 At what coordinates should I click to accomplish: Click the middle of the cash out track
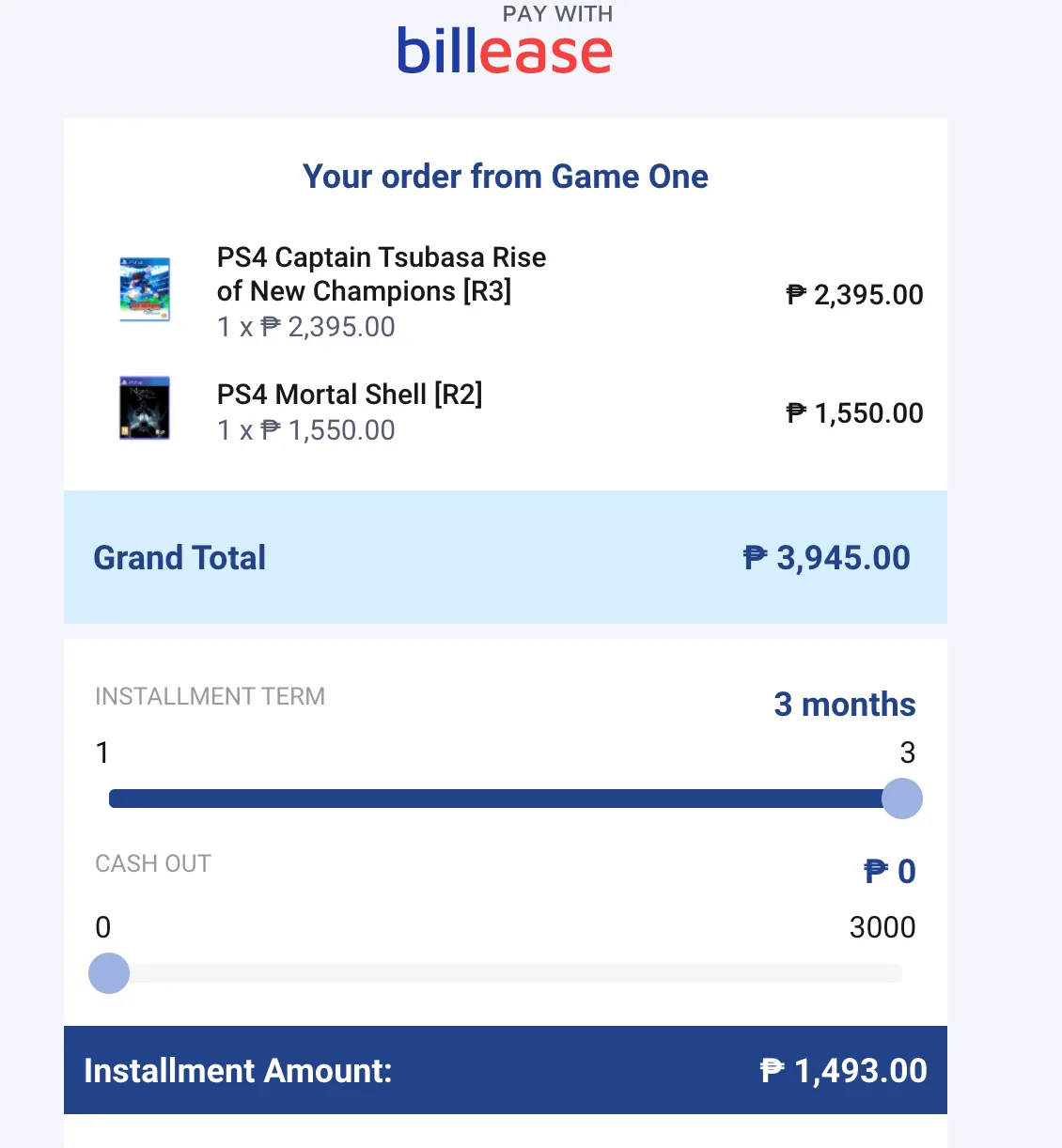[506, 973]
